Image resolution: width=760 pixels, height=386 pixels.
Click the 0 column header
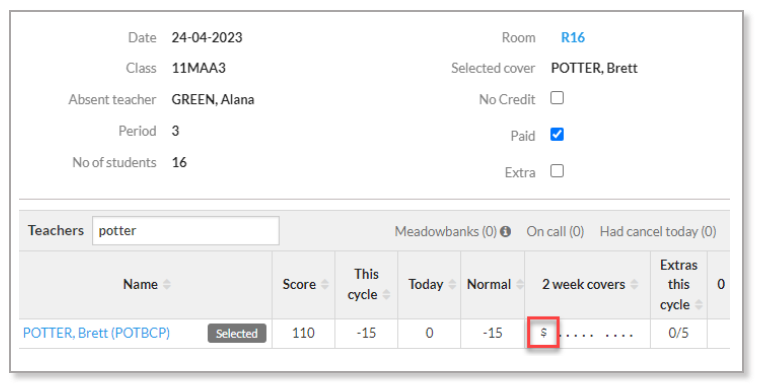click(721, 284)
